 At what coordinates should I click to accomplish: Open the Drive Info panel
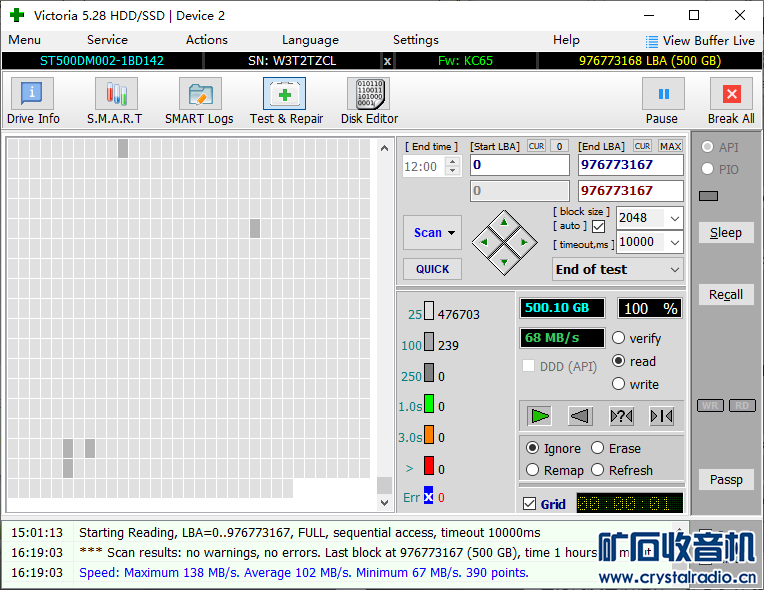tap(33, 102)
